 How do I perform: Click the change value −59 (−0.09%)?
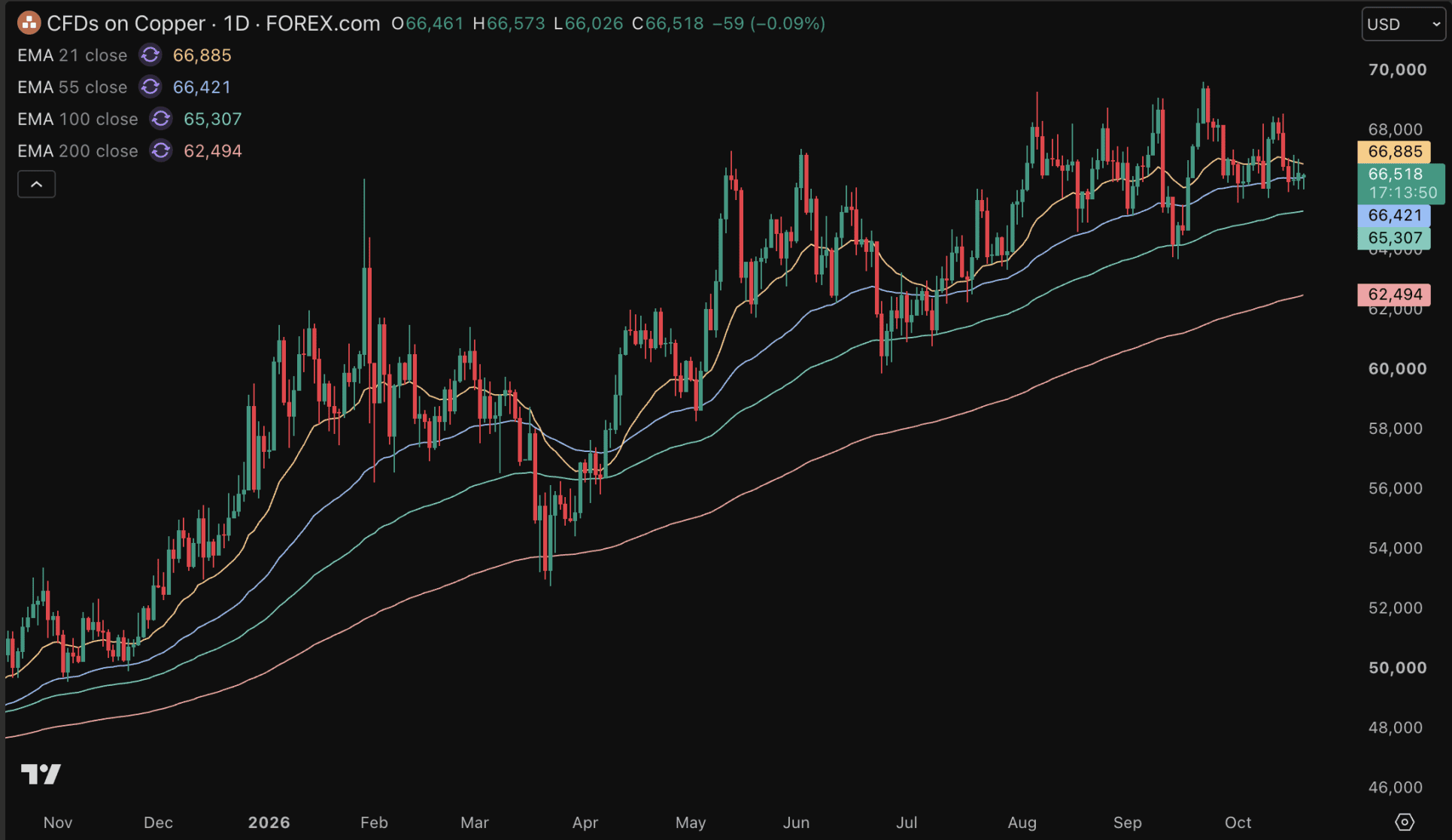(x=769, y=23)
